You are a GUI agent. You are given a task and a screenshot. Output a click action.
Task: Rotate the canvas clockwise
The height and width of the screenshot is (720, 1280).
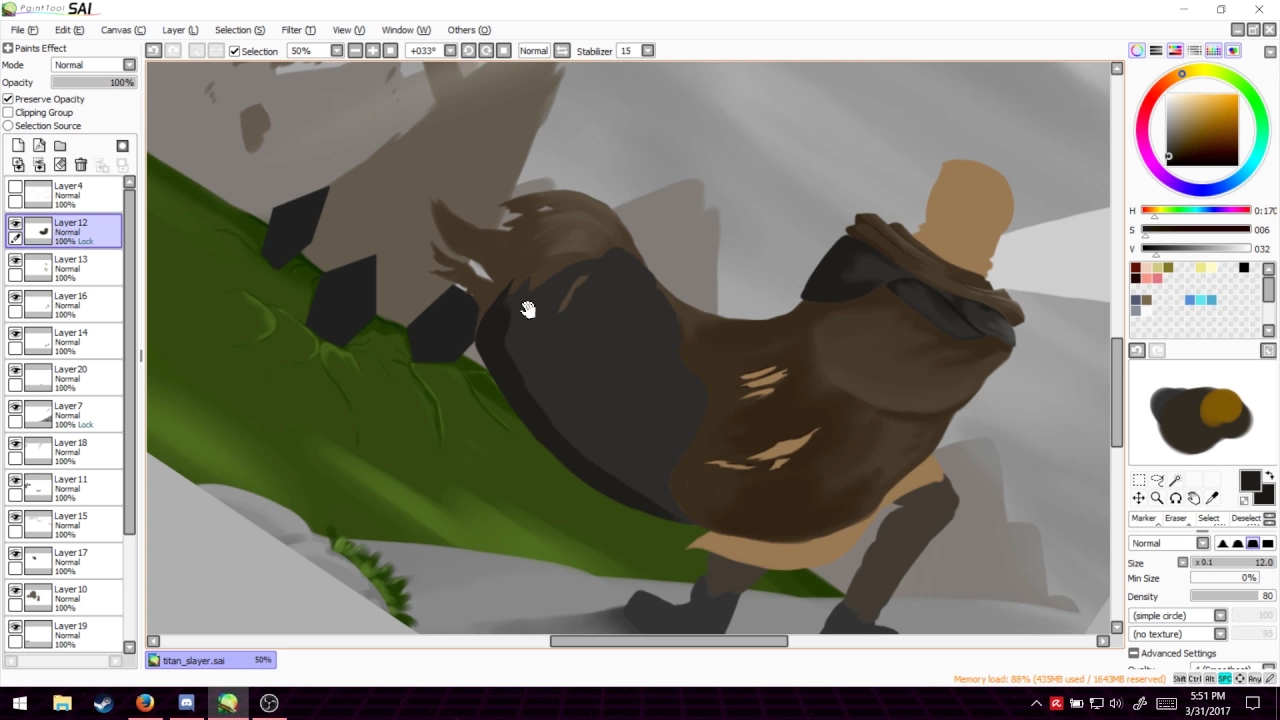486,51
